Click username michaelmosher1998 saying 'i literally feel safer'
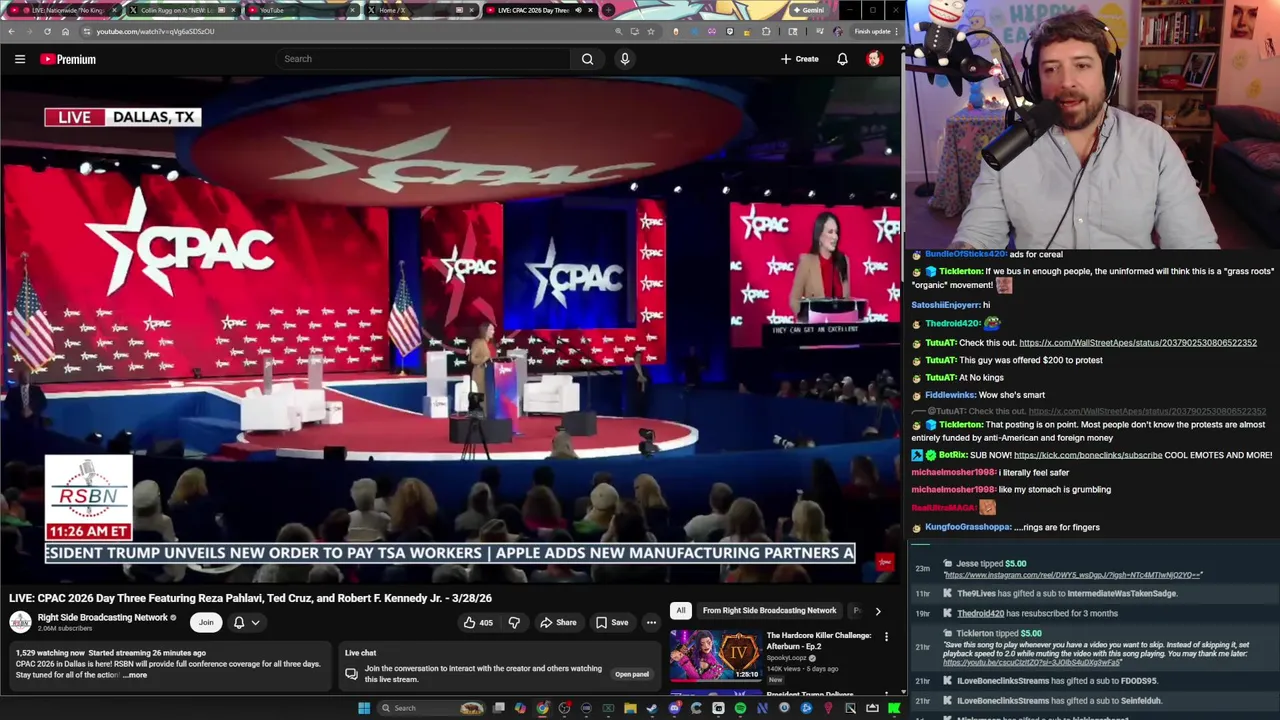 point(953,472)
